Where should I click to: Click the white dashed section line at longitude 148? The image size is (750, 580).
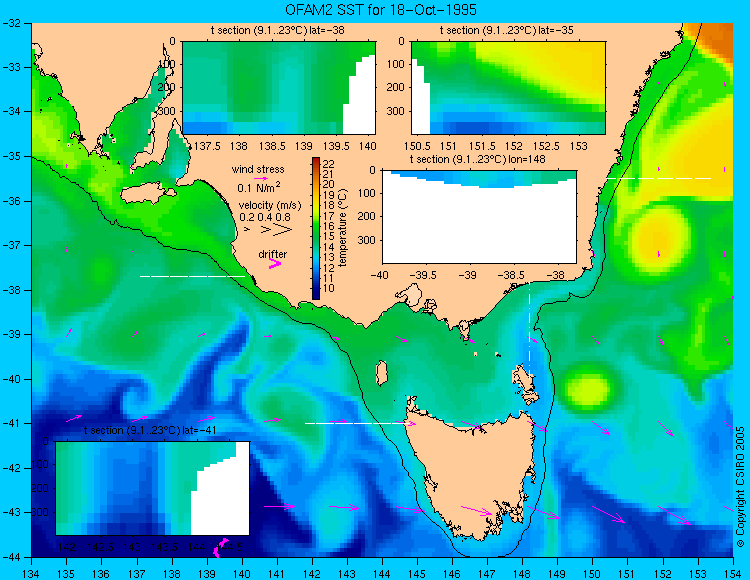coord(529,330)
